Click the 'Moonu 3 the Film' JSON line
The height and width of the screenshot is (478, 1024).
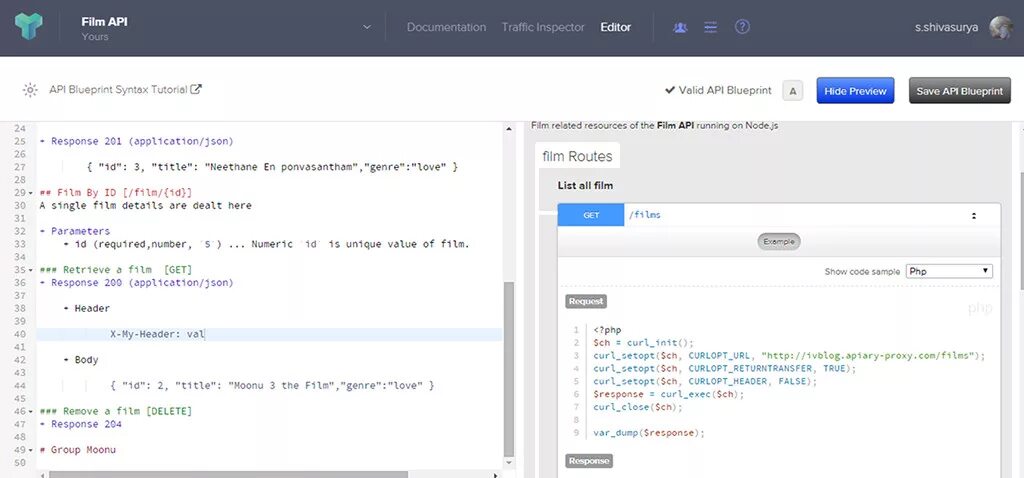pyautogui.click(x=272, y=386)
